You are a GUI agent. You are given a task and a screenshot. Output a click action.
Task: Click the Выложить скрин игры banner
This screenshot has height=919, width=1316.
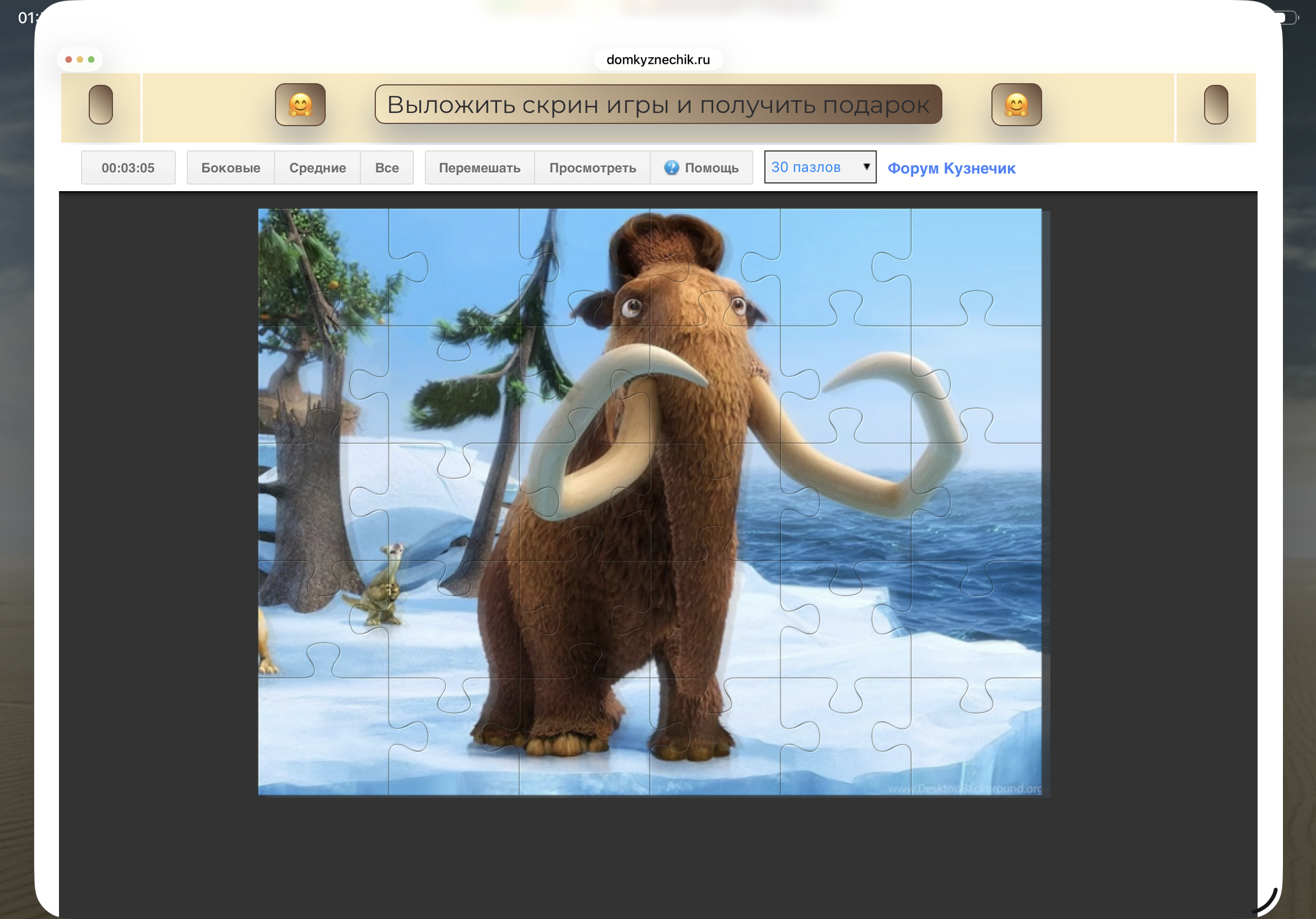[x=658, y=104]
